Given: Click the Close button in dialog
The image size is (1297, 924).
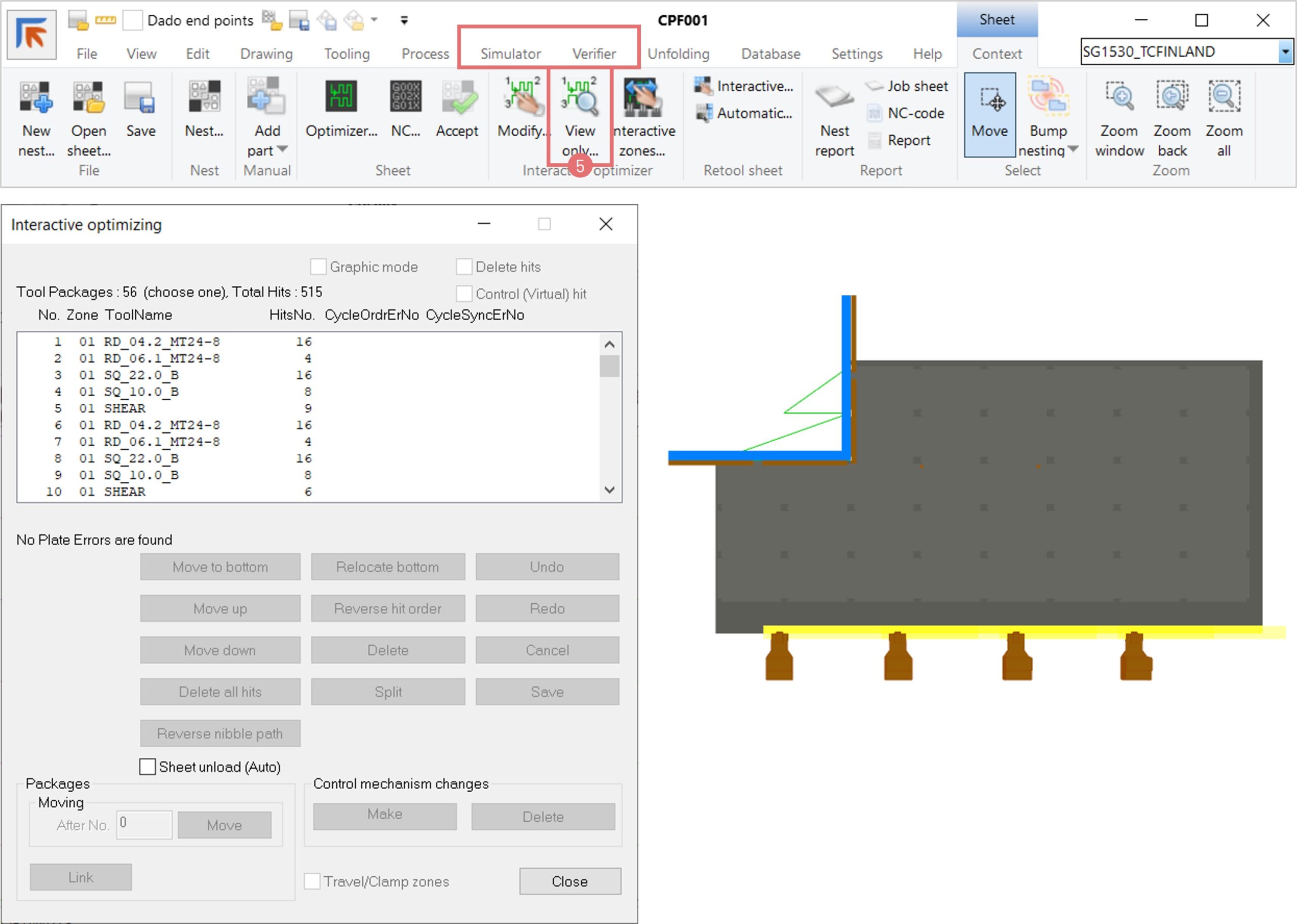Looking at the screenshot, I should [x=569, y=881].
